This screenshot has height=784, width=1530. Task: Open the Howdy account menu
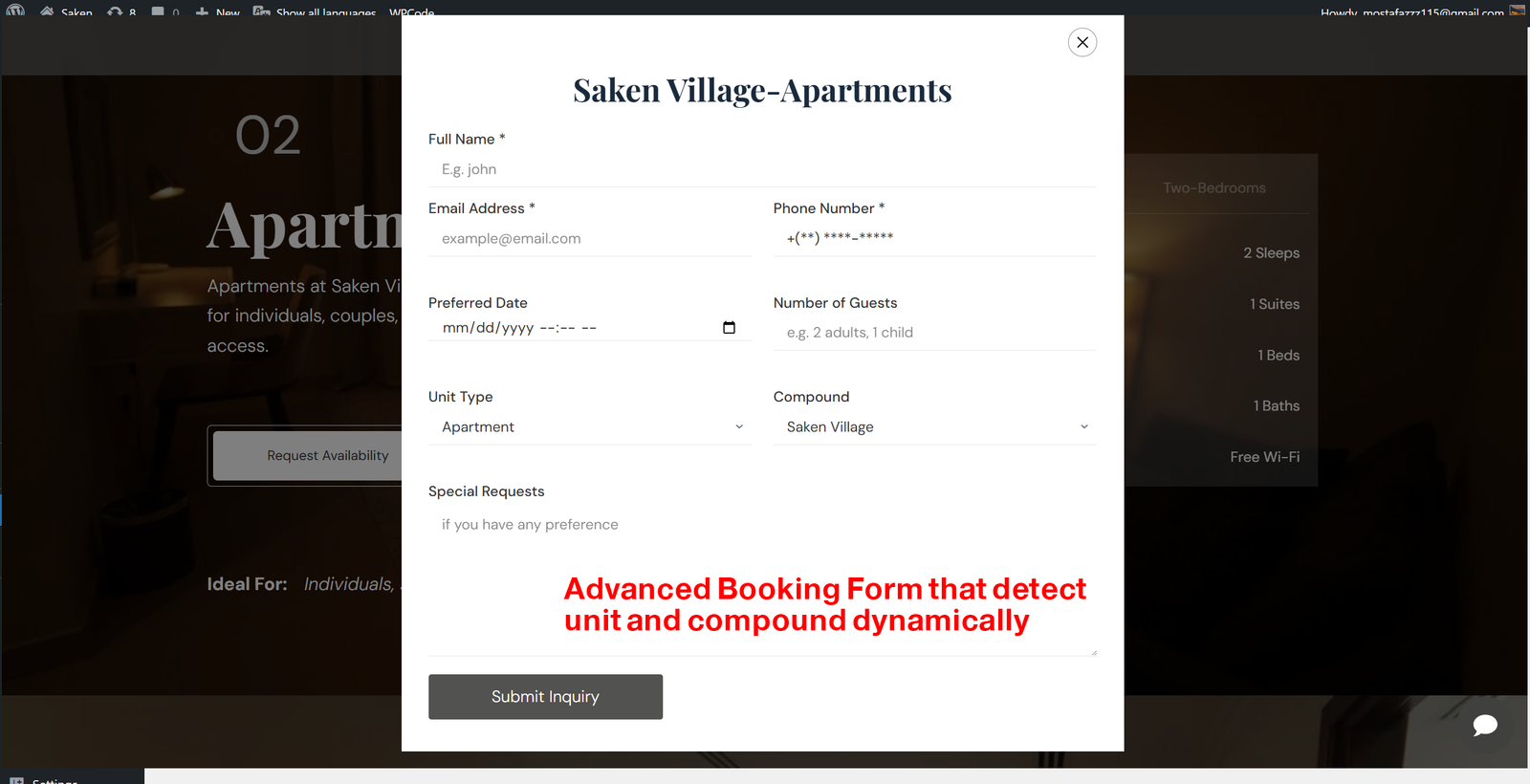tap(1411, 12)
